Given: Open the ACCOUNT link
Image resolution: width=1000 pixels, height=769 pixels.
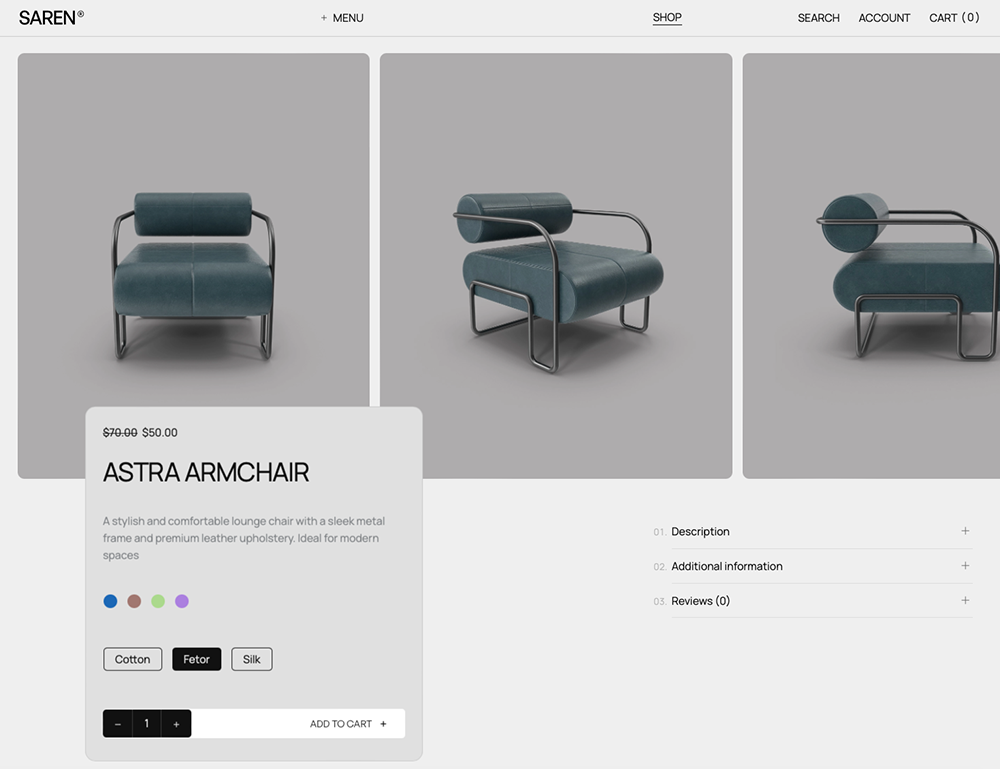Looking at the screenshot, I should click(884, 18).
